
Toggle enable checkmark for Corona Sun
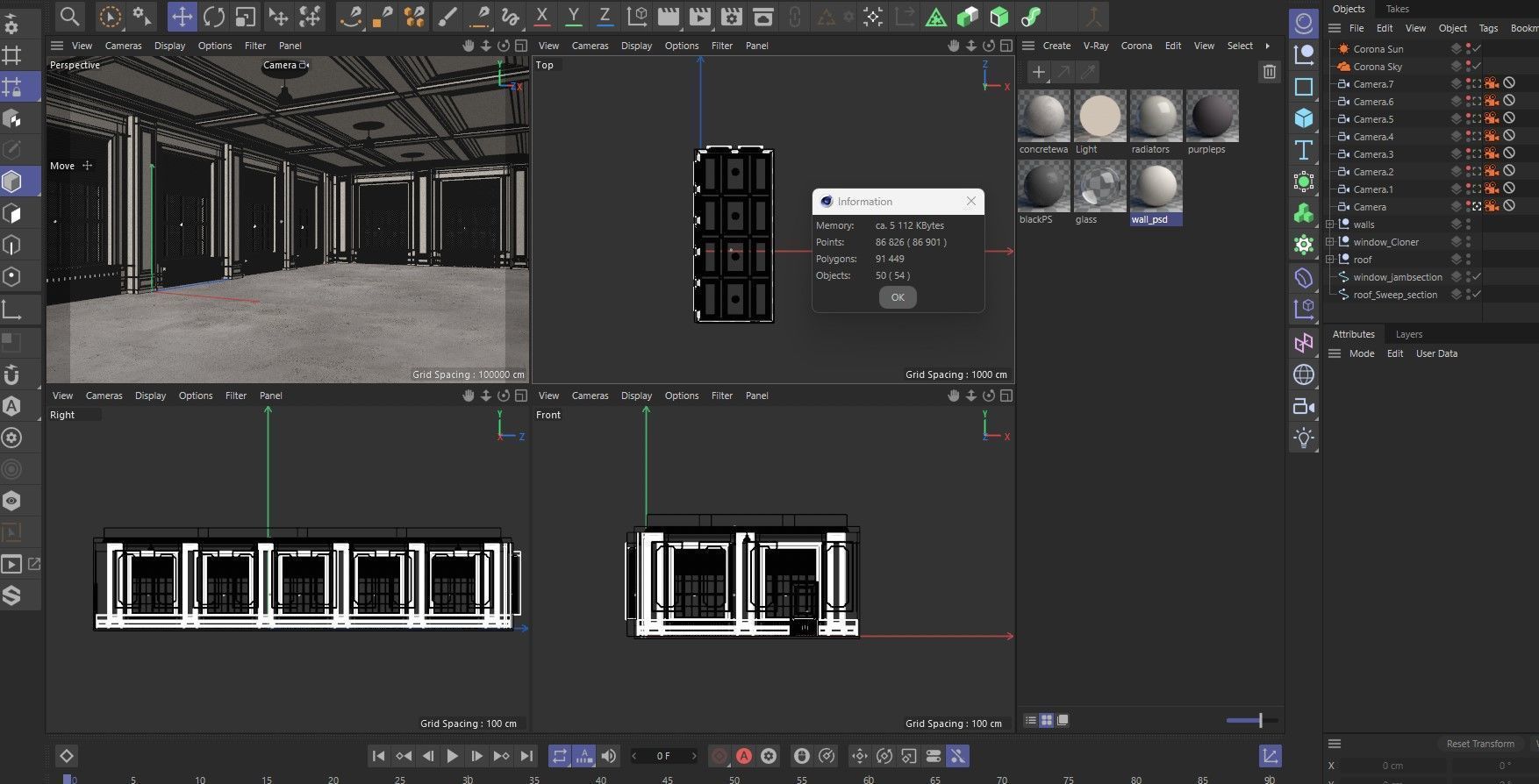(1478, 49)
